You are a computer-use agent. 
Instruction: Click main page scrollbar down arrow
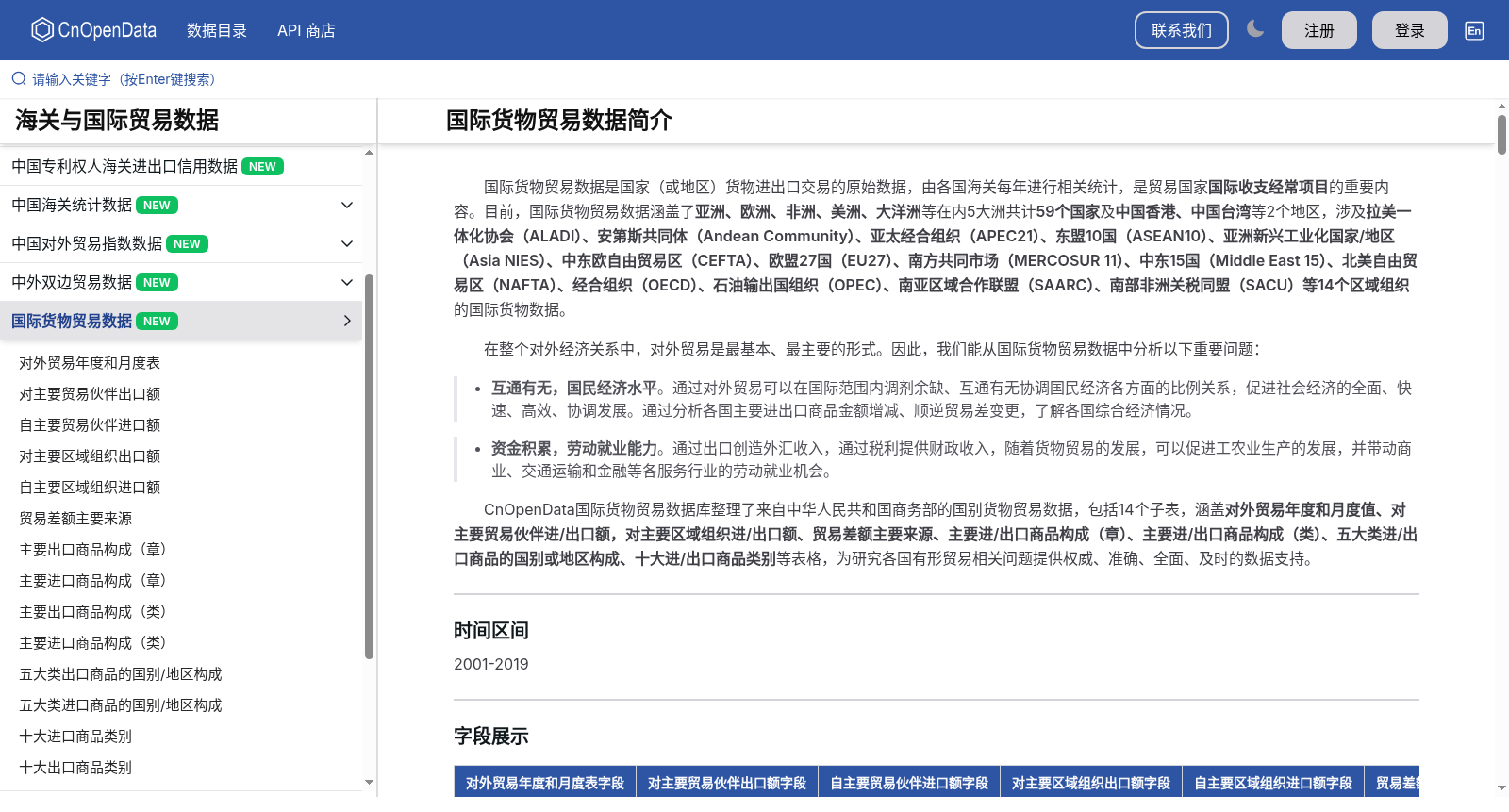point(1501,787)
